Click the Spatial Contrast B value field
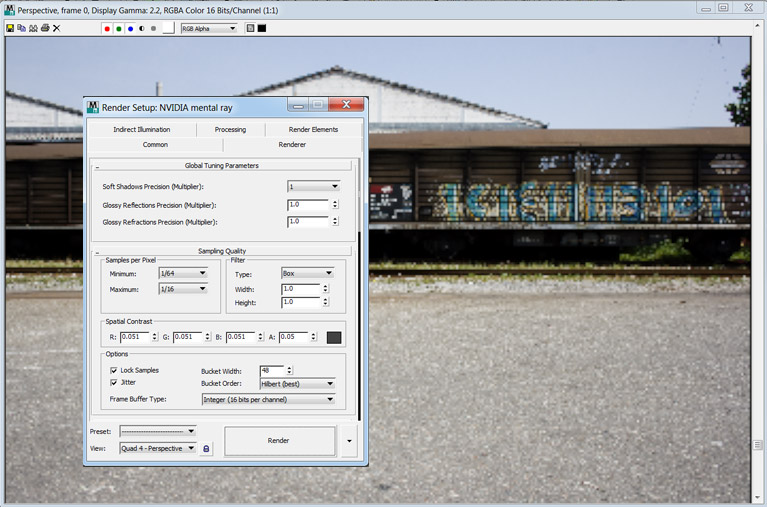Image resolution: width=767 pixels, height=507 pixels. [240, 337]
